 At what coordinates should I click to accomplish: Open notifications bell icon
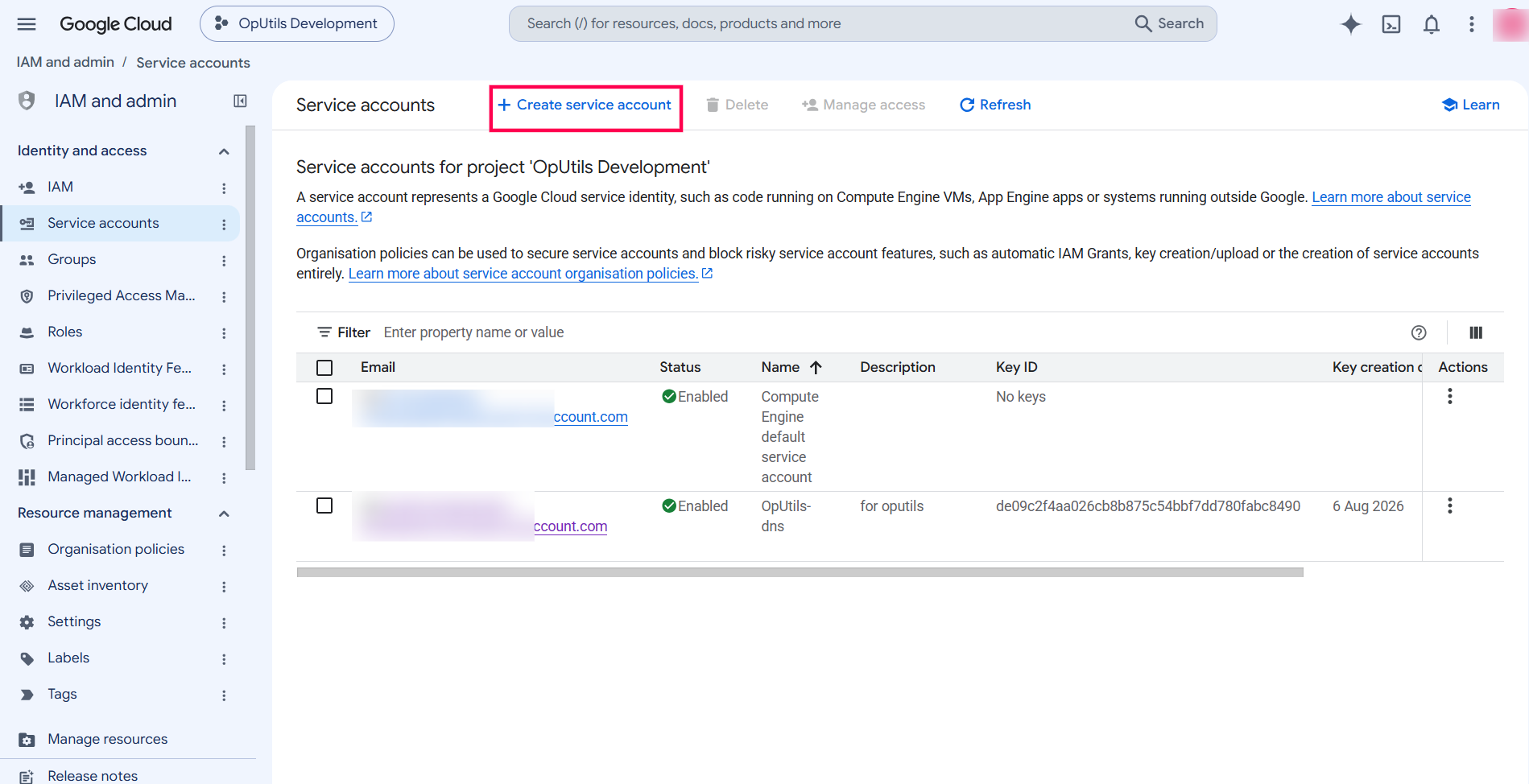coord(1431,24)
